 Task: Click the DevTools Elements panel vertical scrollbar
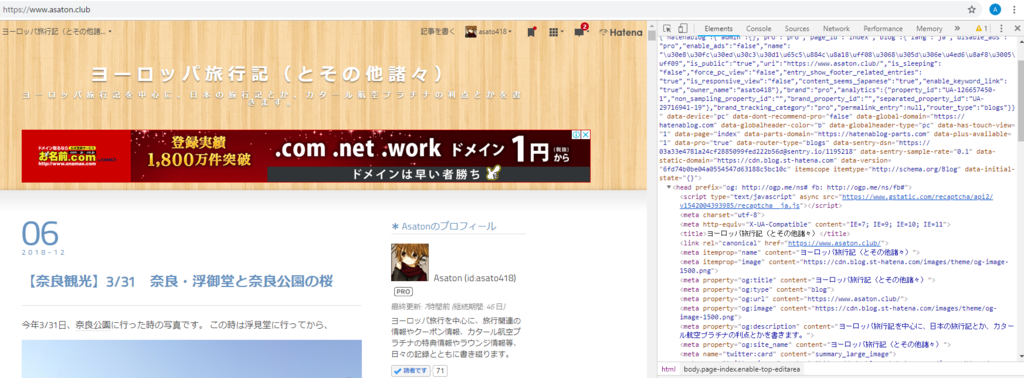1020,198
